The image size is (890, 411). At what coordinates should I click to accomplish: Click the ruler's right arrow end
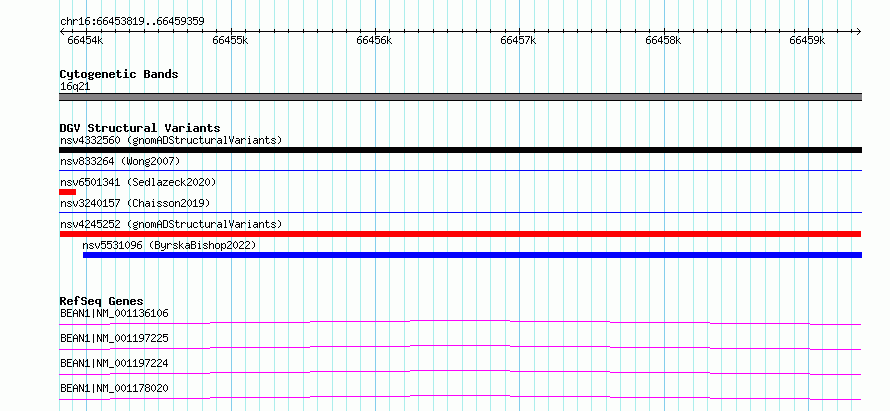(x=859, y=31)
